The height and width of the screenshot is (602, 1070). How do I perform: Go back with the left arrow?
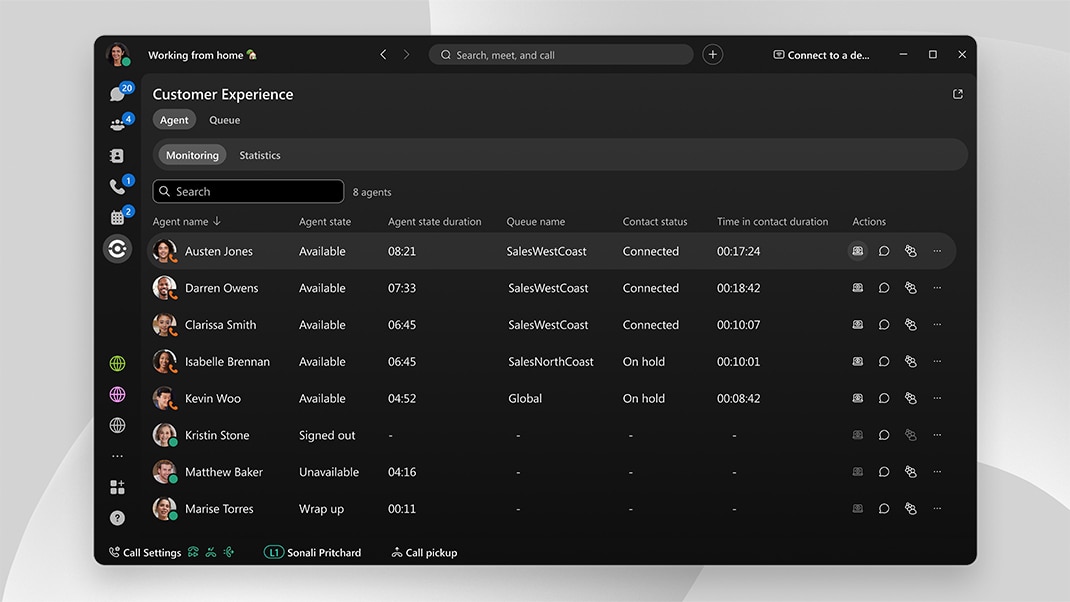384,55
